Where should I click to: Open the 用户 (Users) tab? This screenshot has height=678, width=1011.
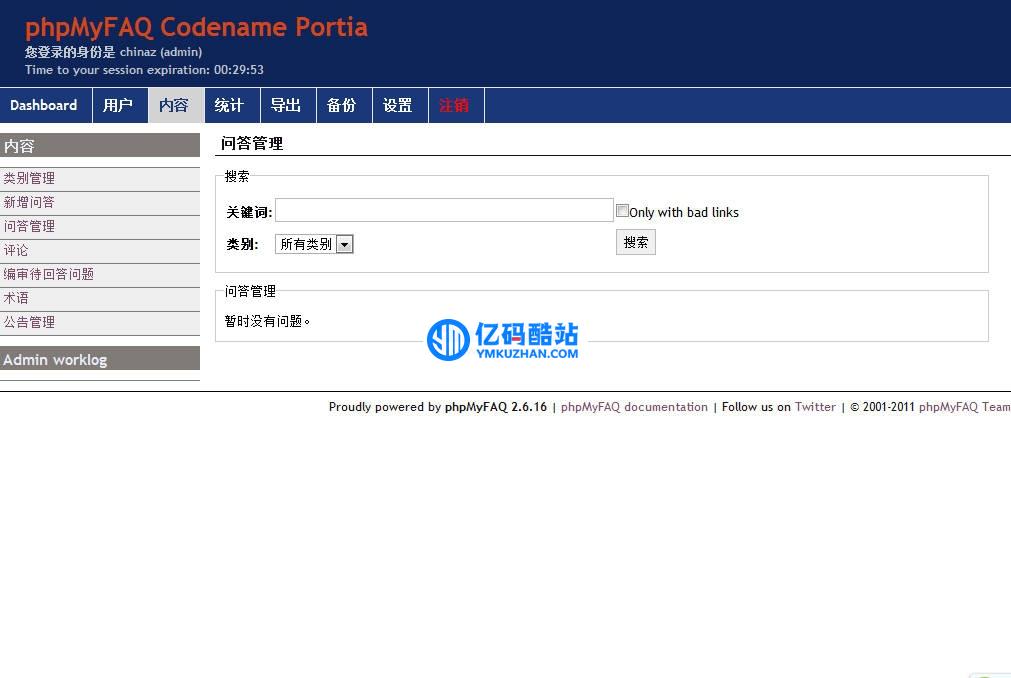point(120,105)
